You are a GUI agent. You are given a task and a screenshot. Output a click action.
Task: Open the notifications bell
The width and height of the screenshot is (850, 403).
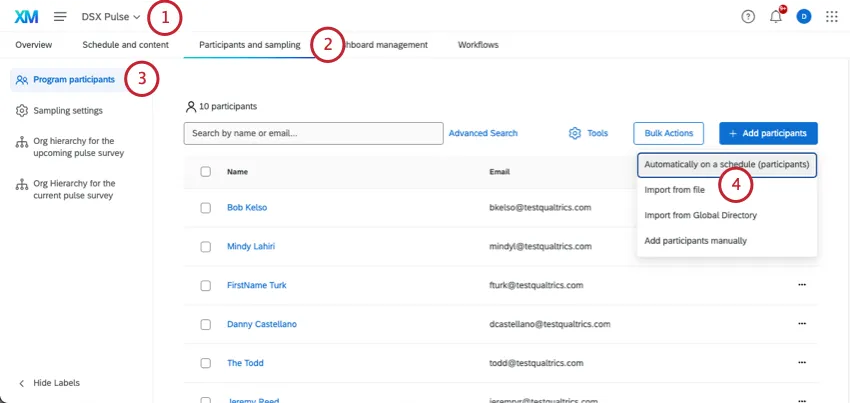click(776, 17)
